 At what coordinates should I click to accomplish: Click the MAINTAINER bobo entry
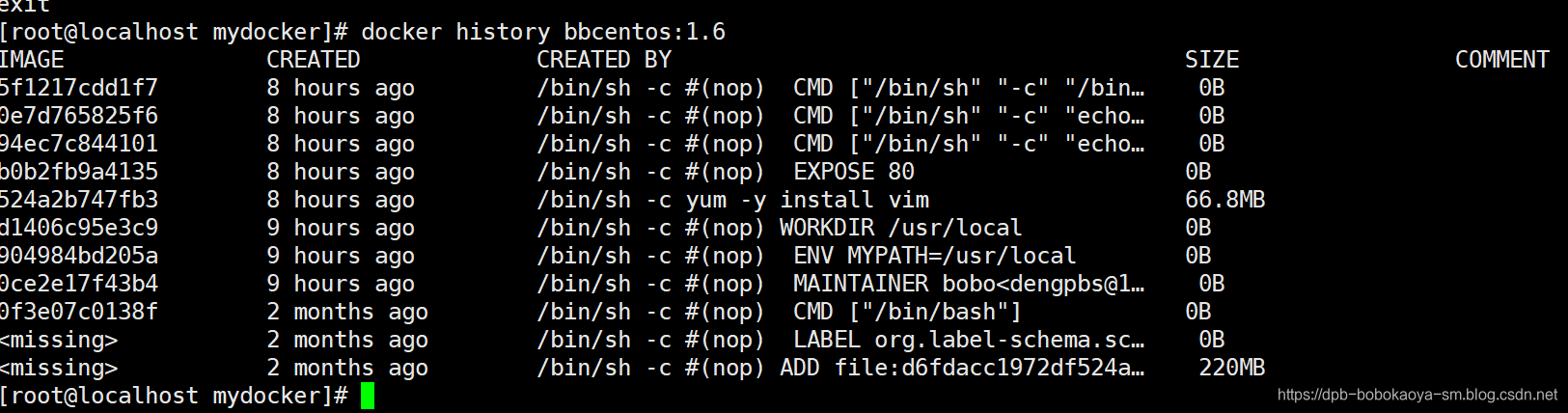969,284
